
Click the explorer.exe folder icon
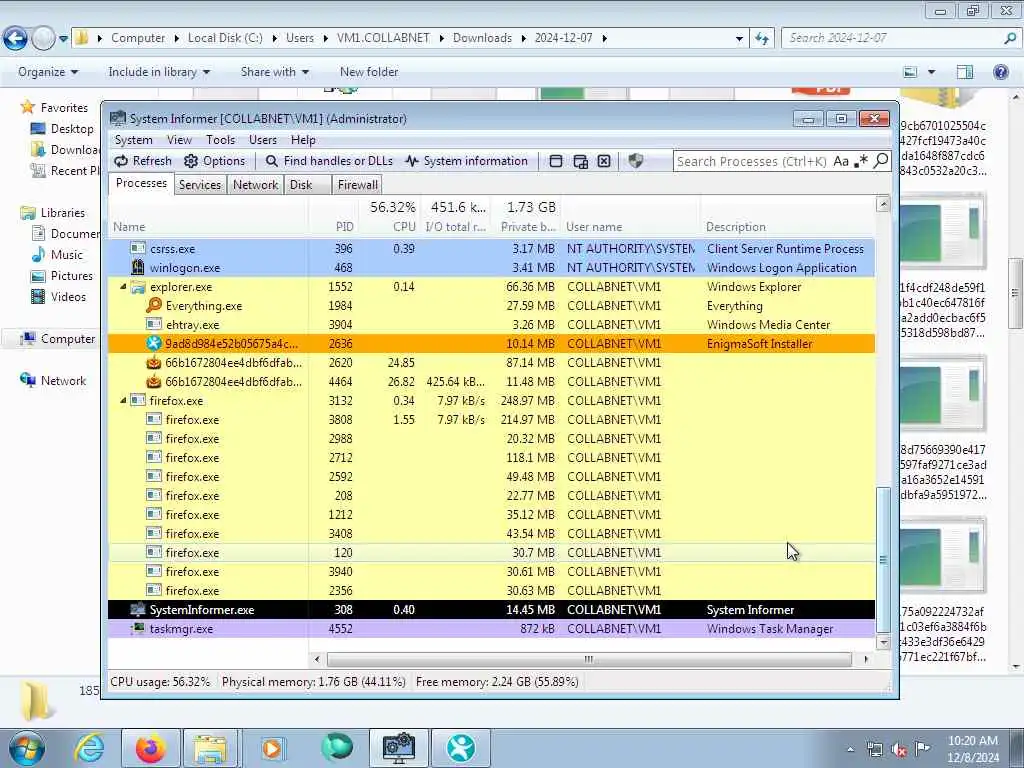coord(138,287)
